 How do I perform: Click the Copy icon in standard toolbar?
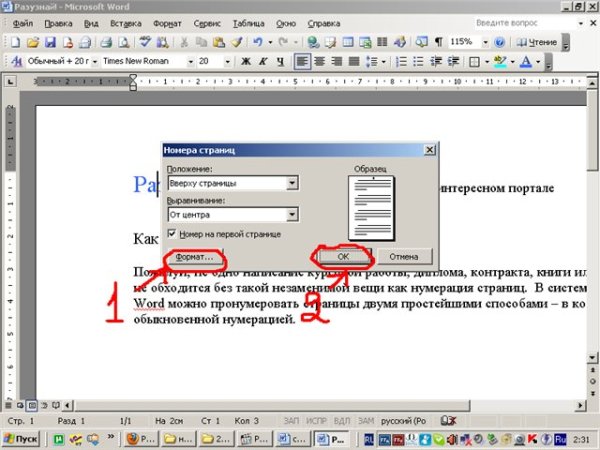[x=201, y=42]
